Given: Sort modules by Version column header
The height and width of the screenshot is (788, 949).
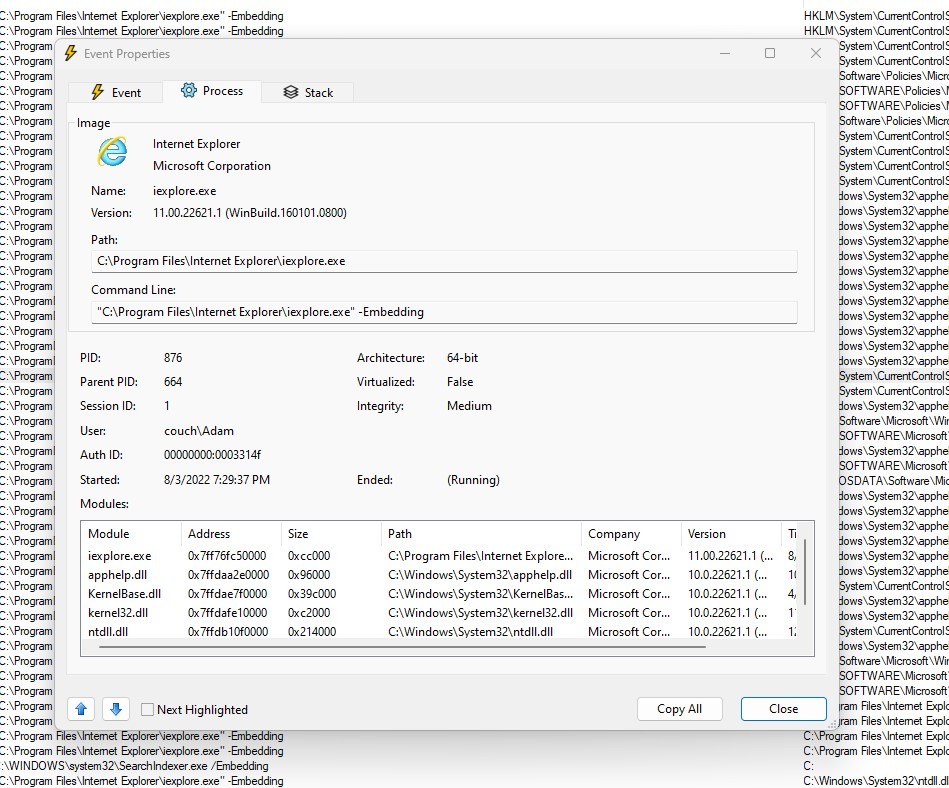Looking at the screenshot, I should 731,534.
